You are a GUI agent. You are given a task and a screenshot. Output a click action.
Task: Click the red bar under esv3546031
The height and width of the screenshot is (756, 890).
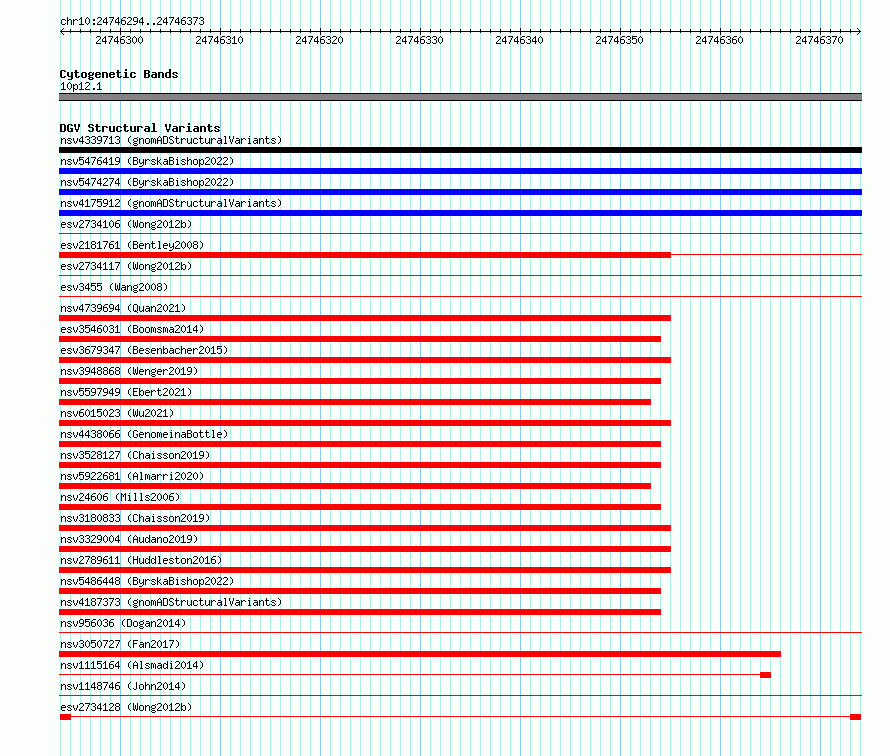(360, 339)
